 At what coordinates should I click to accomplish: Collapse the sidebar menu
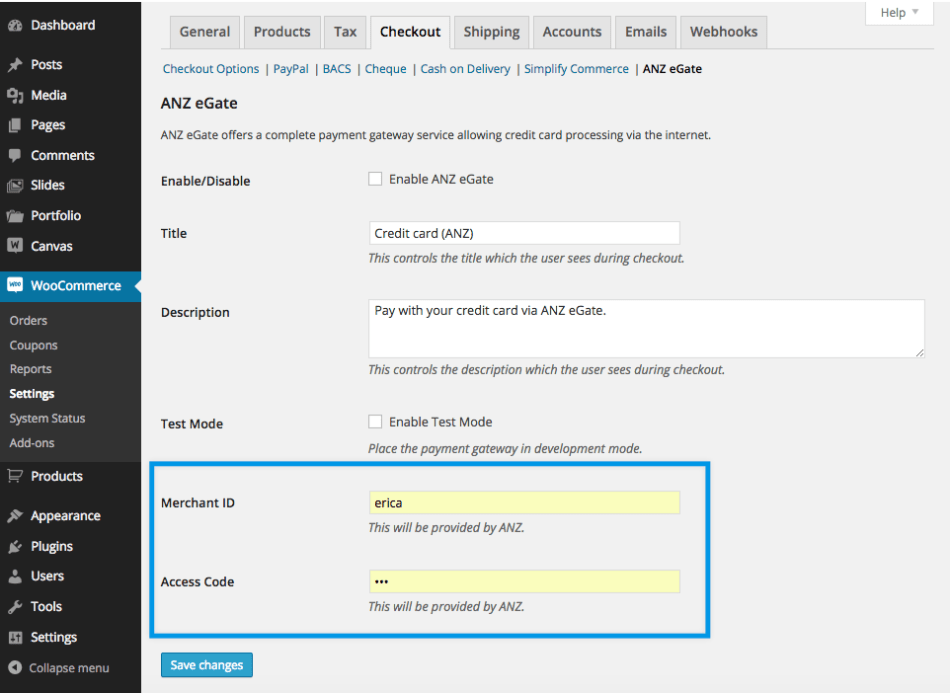(59, 668)
